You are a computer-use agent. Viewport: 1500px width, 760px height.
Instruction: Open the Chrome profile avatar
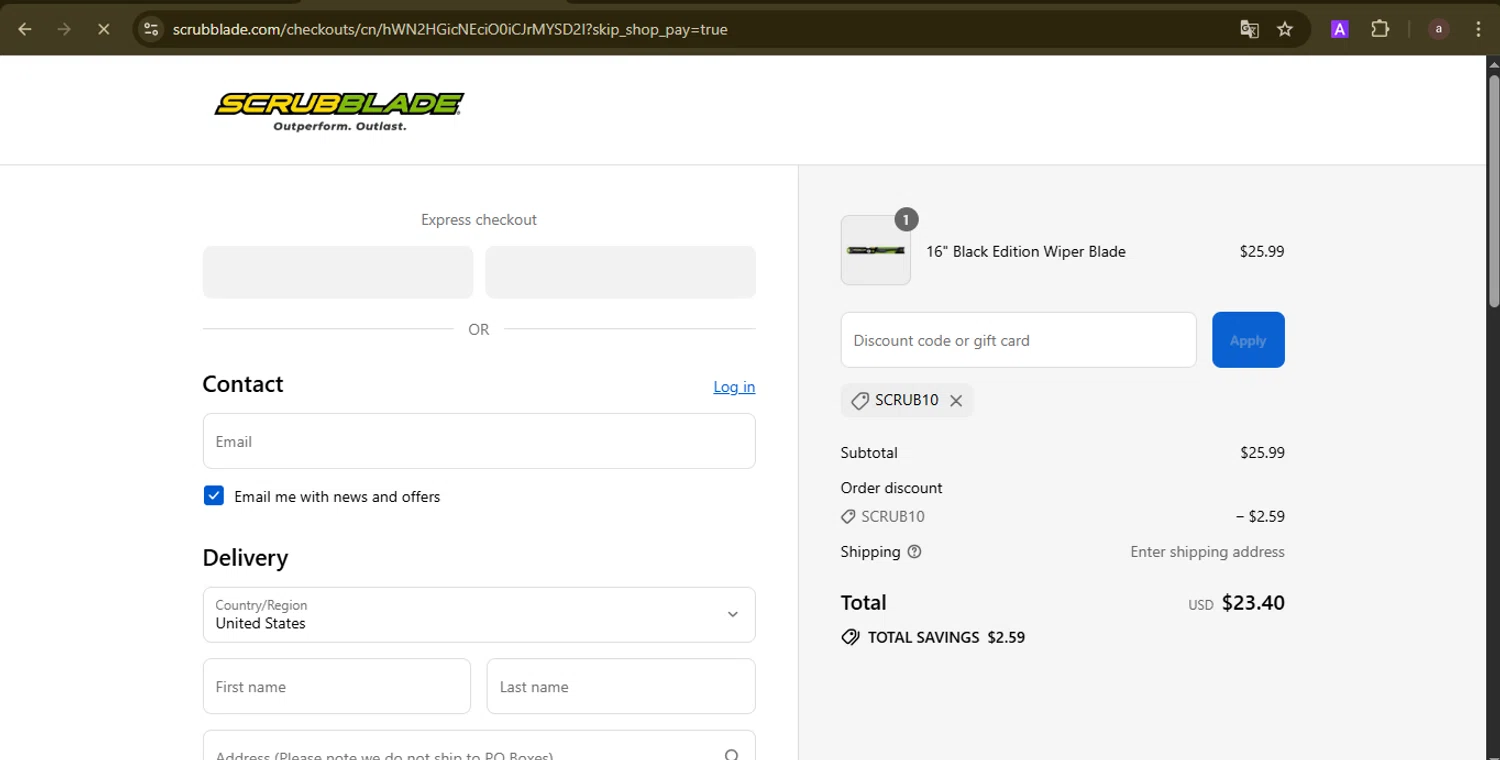[1438, 29]
